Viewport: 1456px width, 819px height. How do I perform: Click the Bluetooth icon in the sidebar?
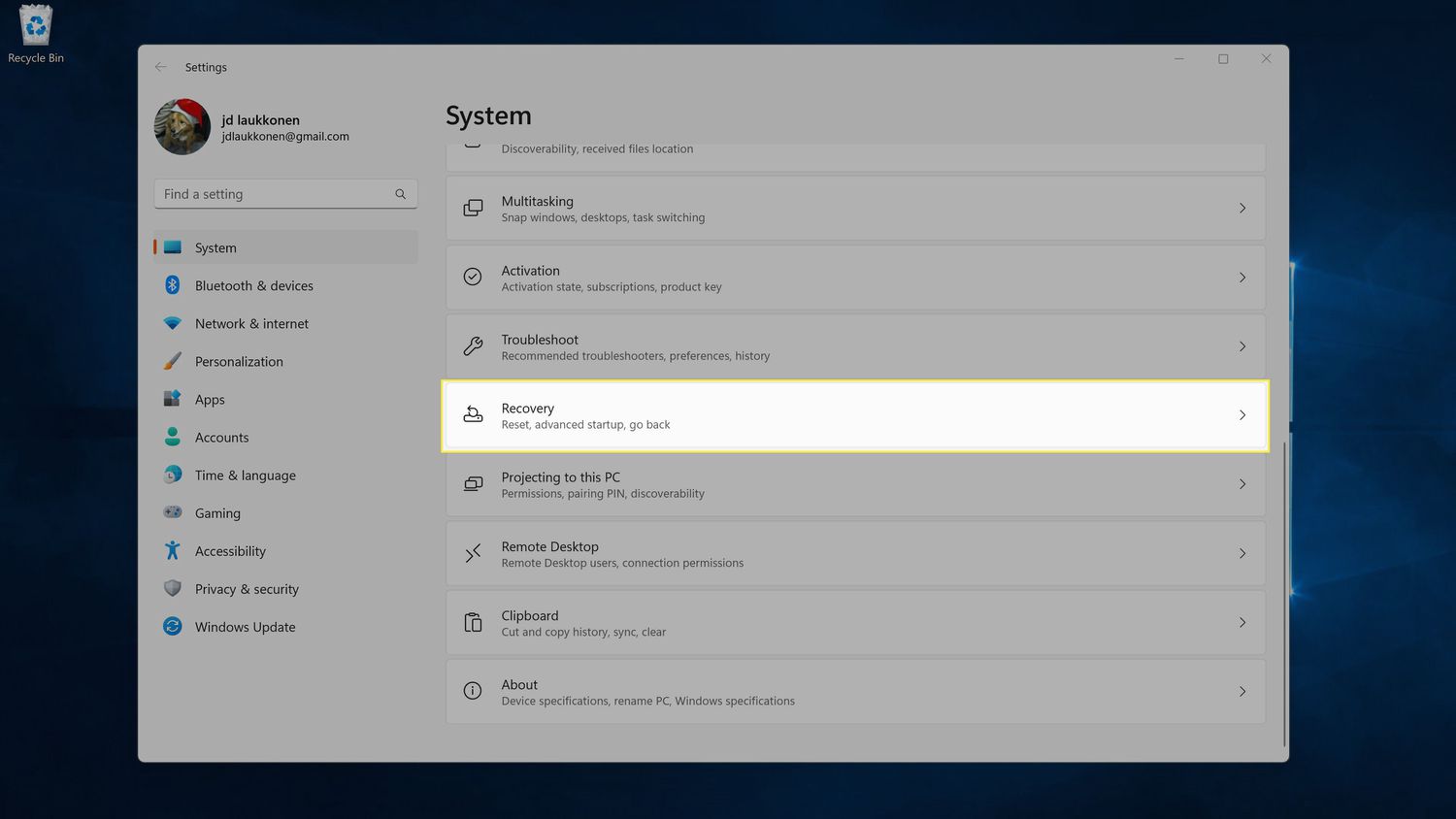(x=173, y=285)
